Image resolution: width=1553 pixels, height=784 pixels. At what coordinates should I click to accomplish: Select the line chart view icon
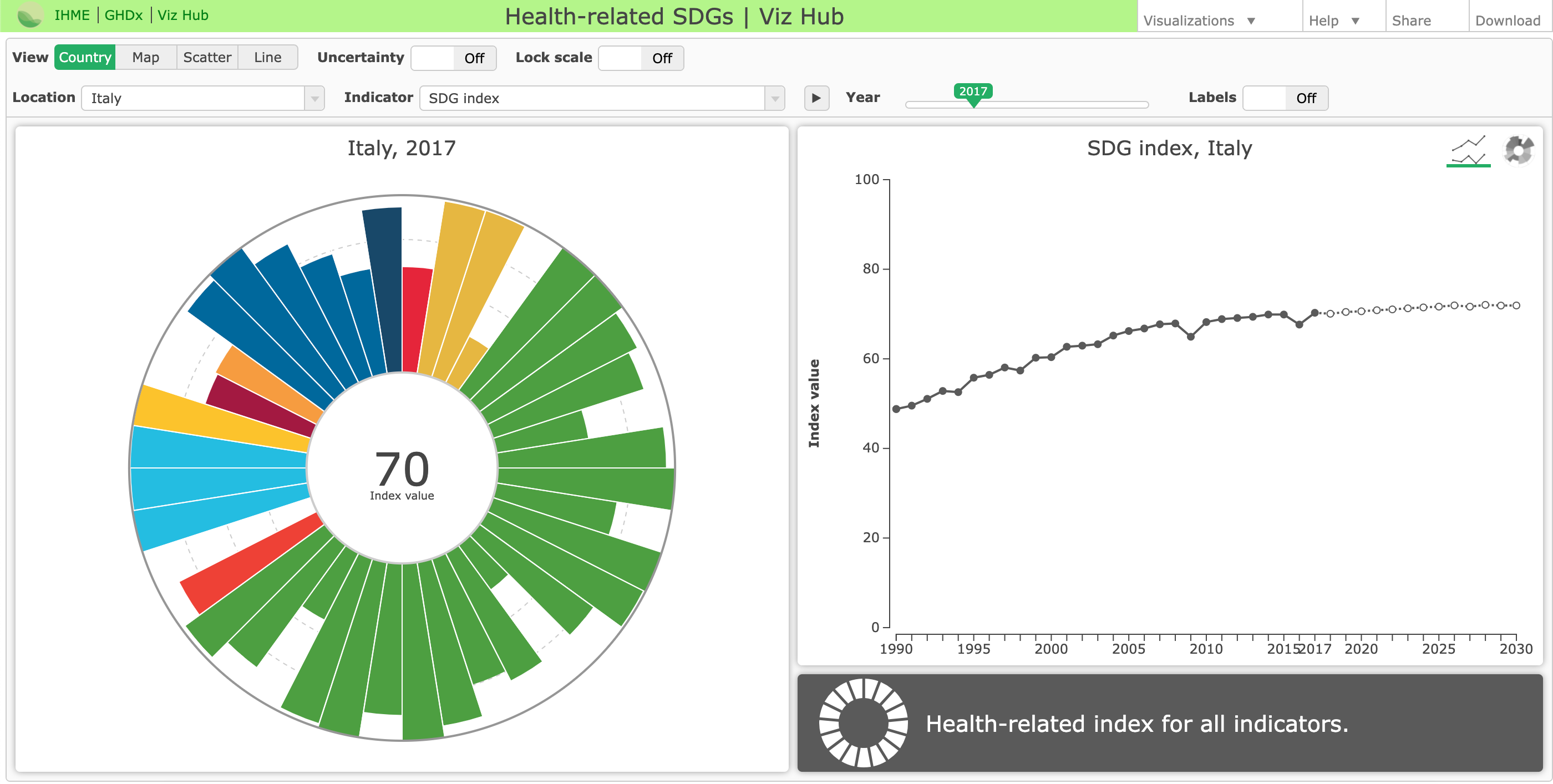click(1468, 151)
